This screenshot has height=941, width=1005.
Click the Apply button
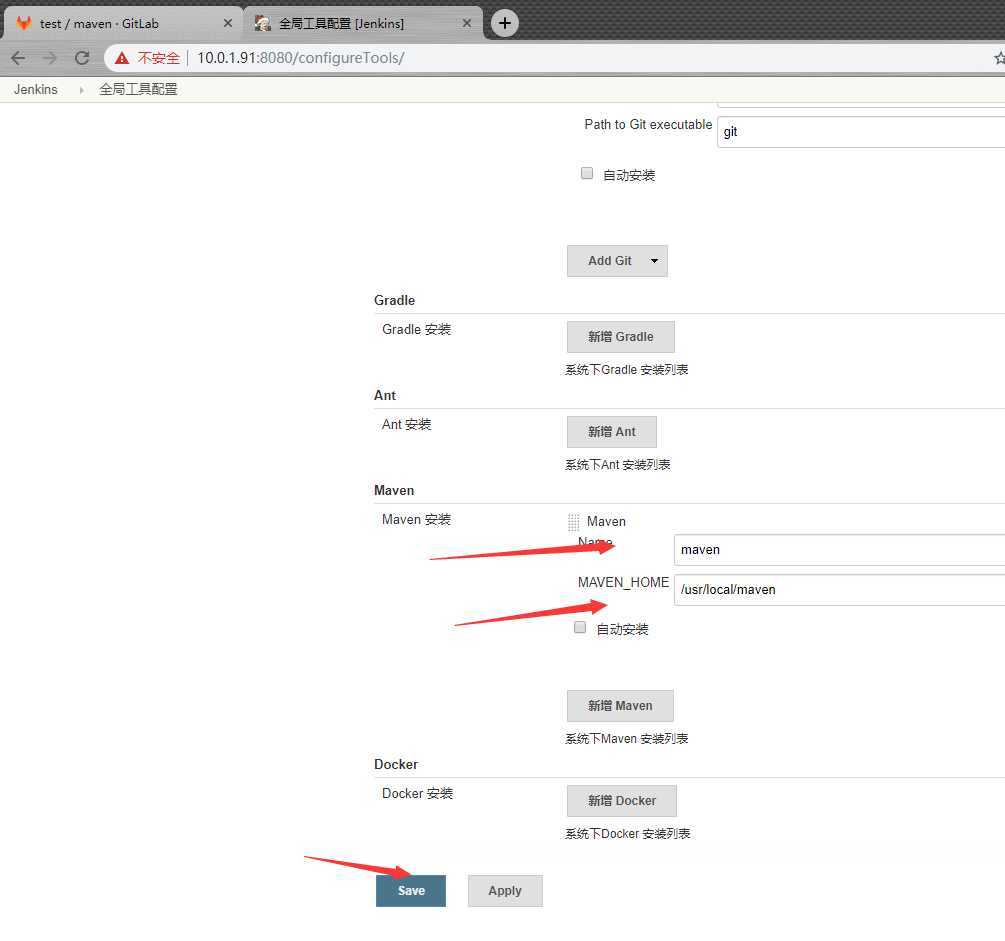click(x=505, y=891)
